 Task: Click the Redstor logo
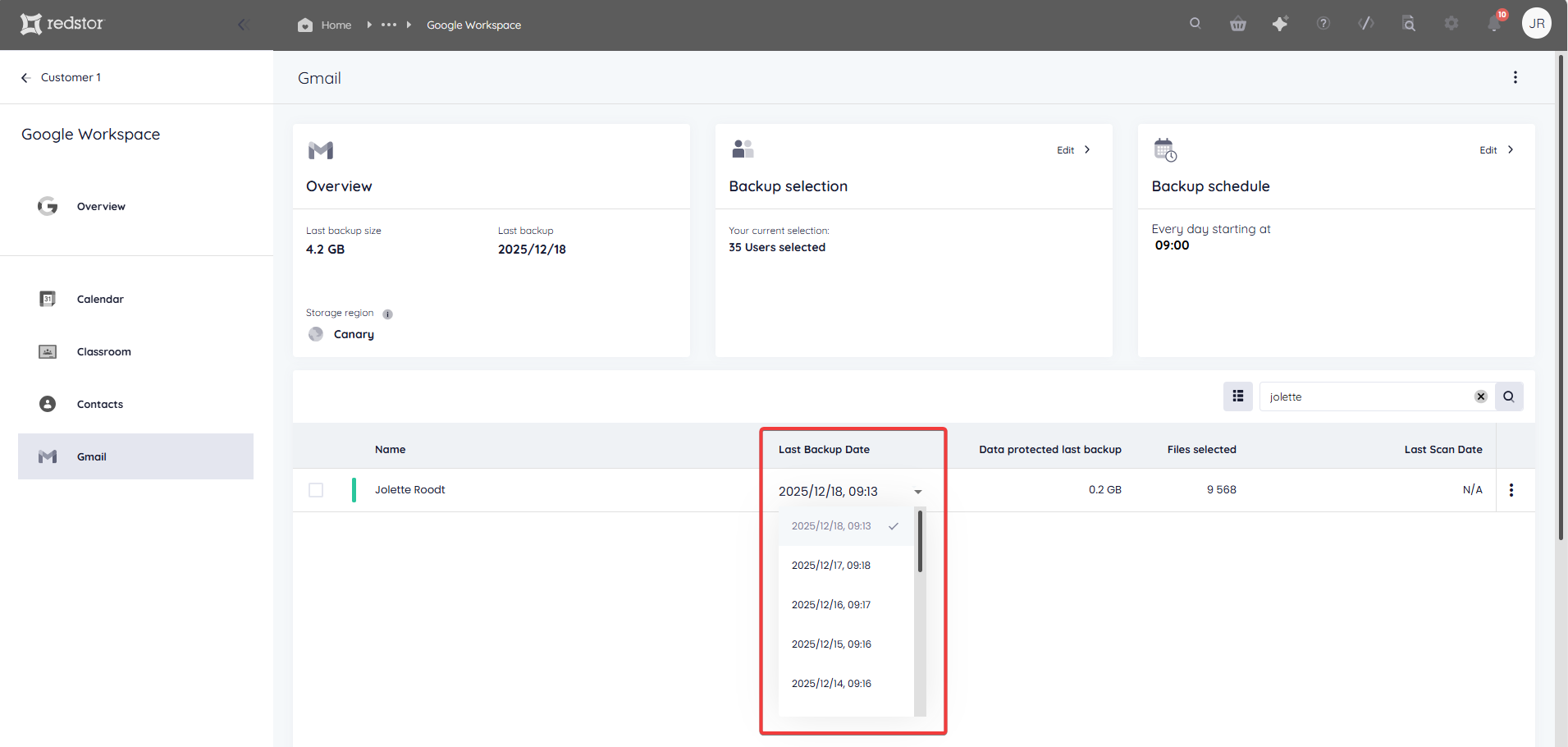click(x=62, y=24)
